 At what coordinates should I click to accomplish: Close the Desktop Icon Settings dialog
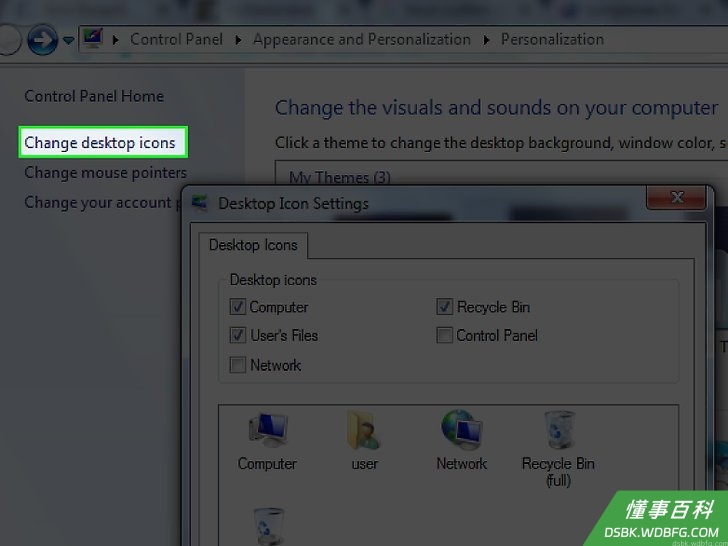point(676,197)
